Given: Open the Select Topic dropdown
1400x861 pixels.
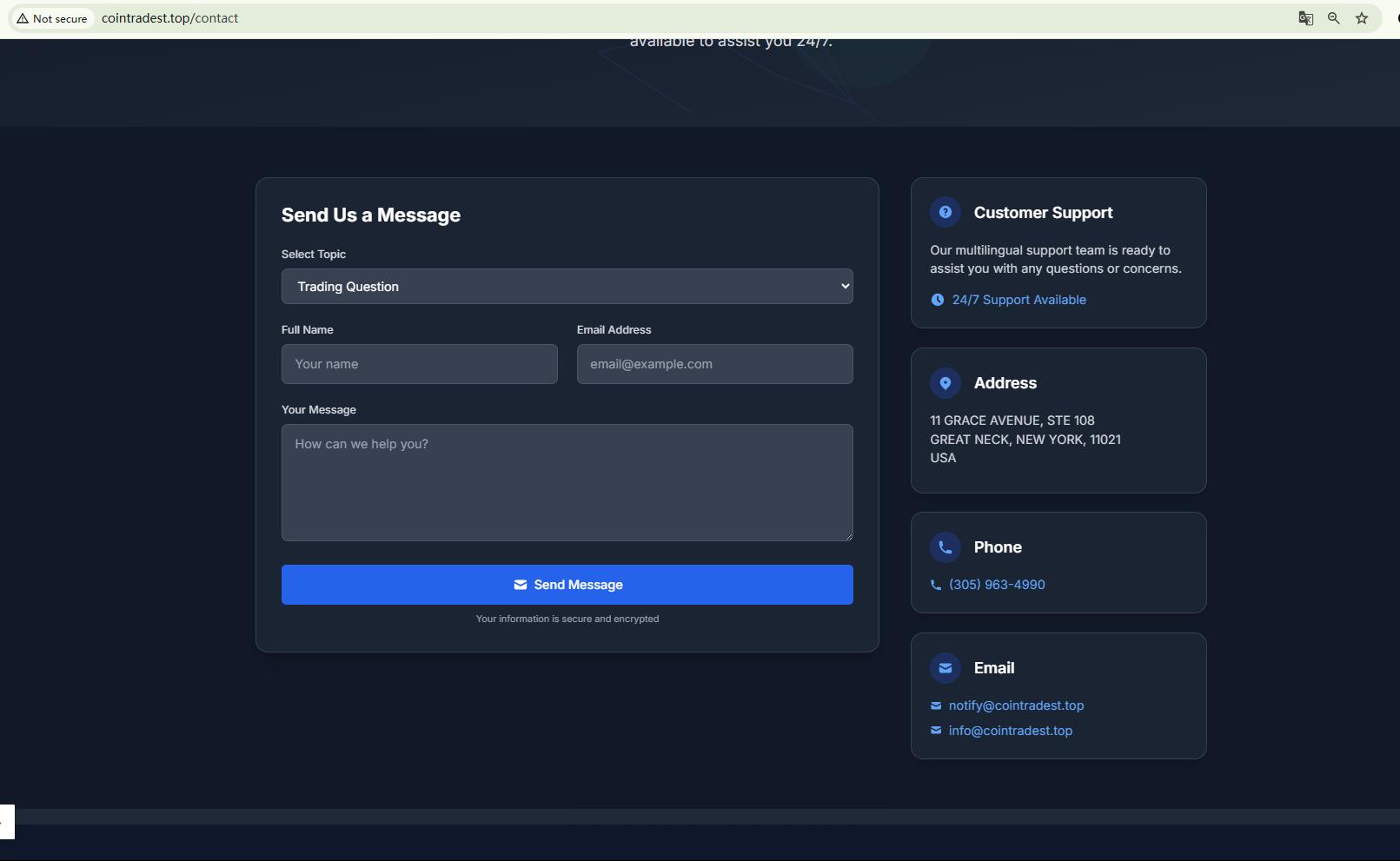Looking at the screenshot, I should coord(567,287).
